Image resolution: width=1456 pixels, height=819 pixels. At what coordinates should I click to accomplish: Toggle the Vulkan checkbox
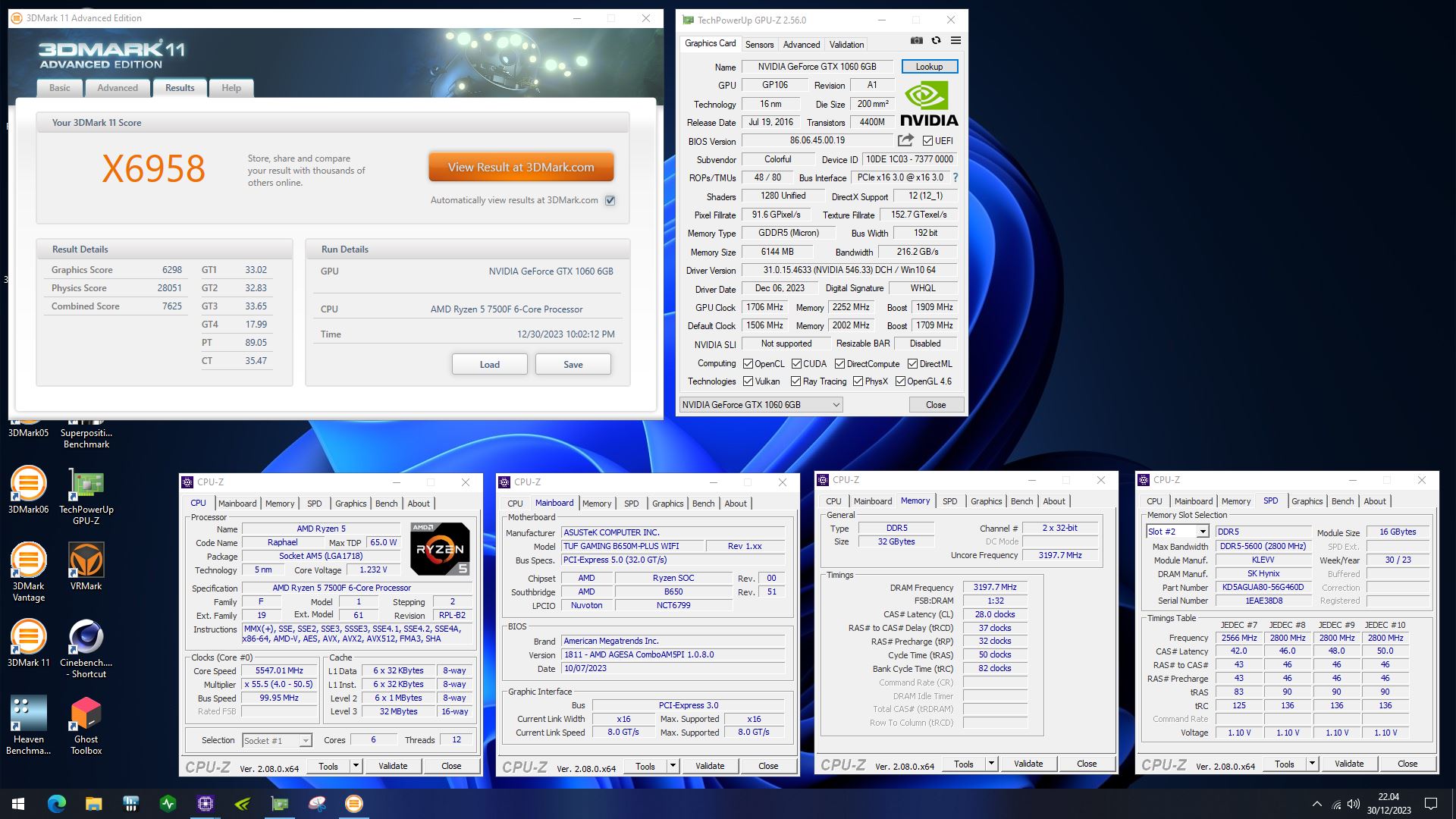pyautogui.click(x=748, y=381)
